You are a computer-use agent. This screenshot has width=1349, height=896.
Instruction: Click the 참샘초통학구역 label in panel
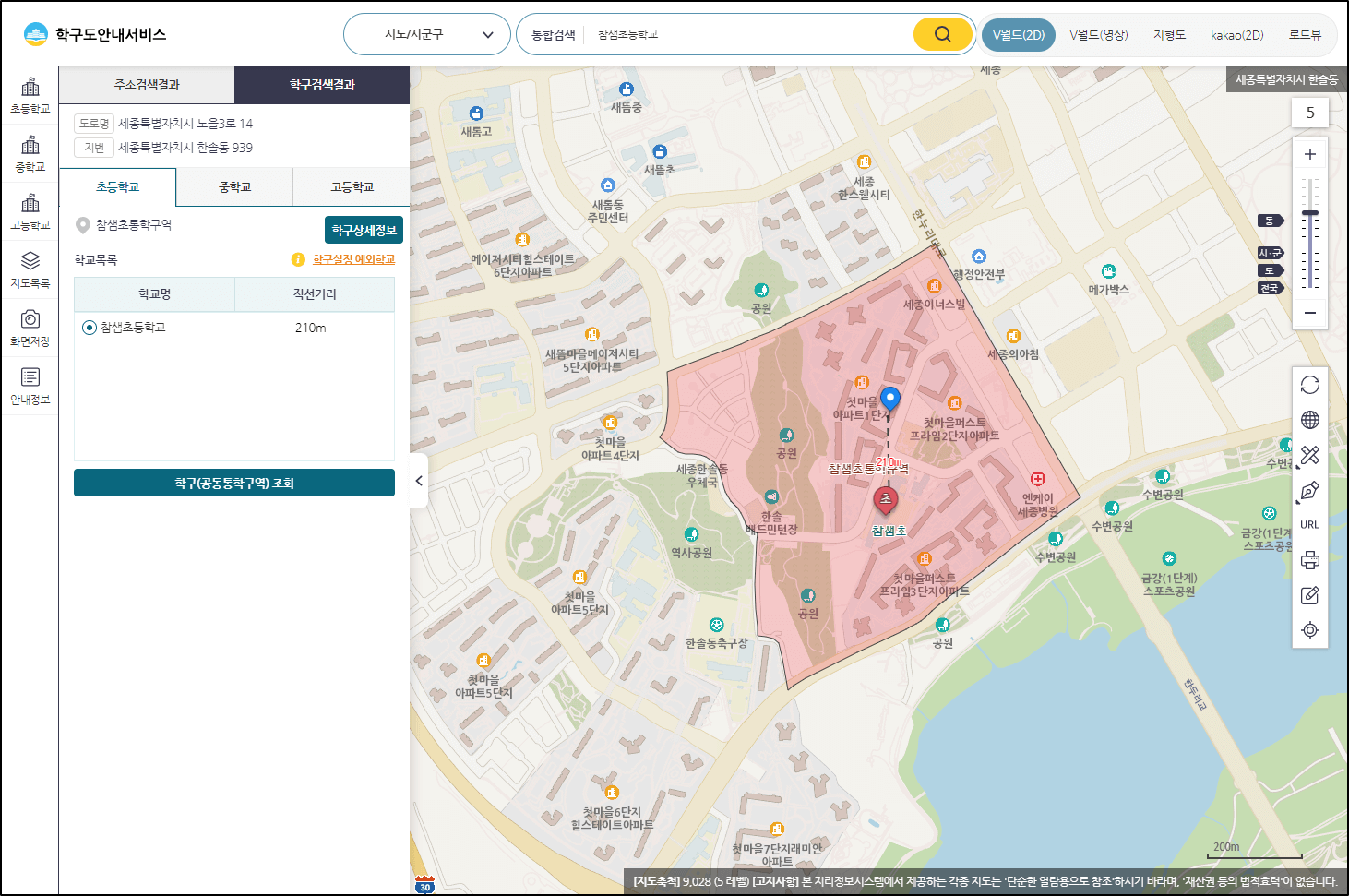(134, 225)
